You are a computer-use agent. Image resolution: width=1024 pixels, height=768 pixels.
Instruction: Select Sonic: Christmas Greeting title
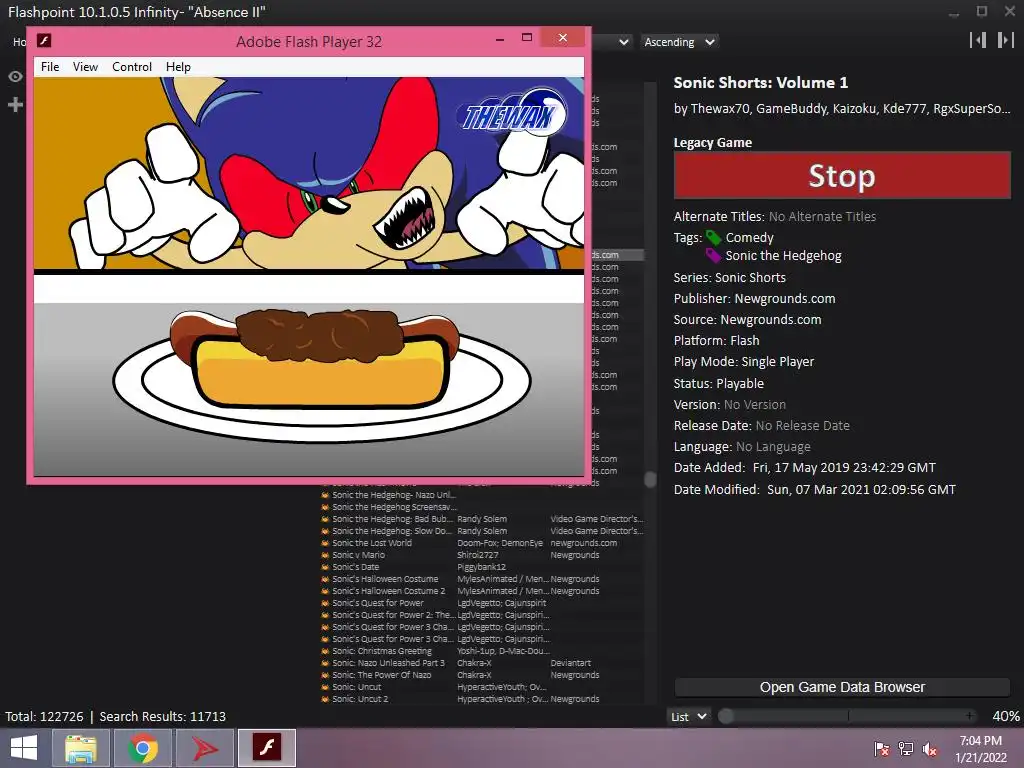(x=382, y=651)
